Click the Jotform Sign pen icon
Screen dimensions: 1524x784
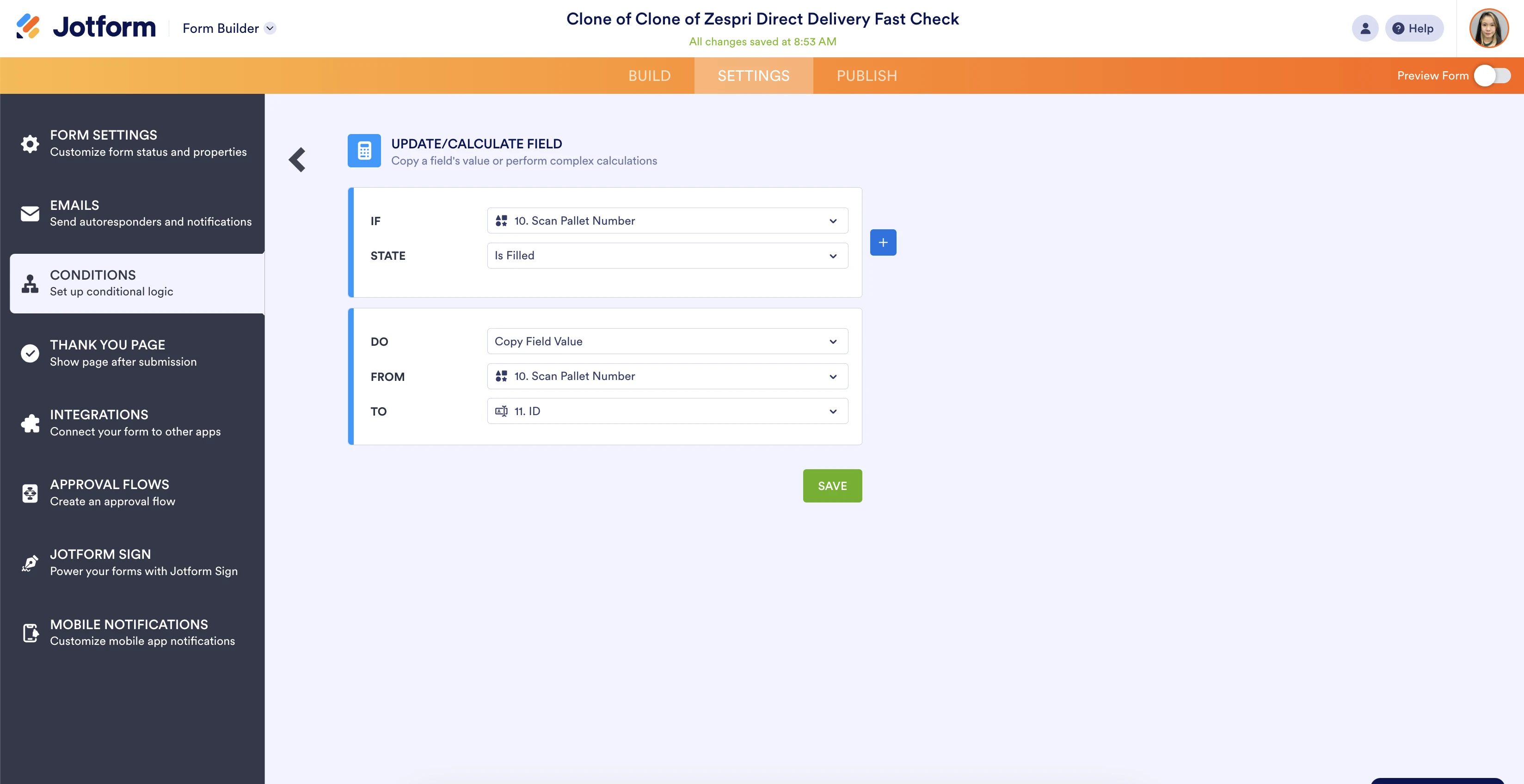[30, 563]
